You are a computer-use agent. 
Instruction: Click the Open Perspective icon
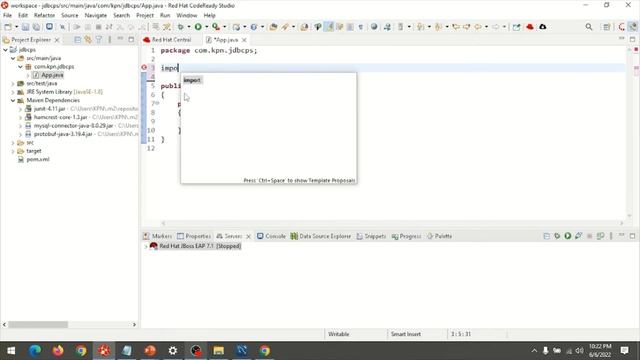click(x=607, y=27)
